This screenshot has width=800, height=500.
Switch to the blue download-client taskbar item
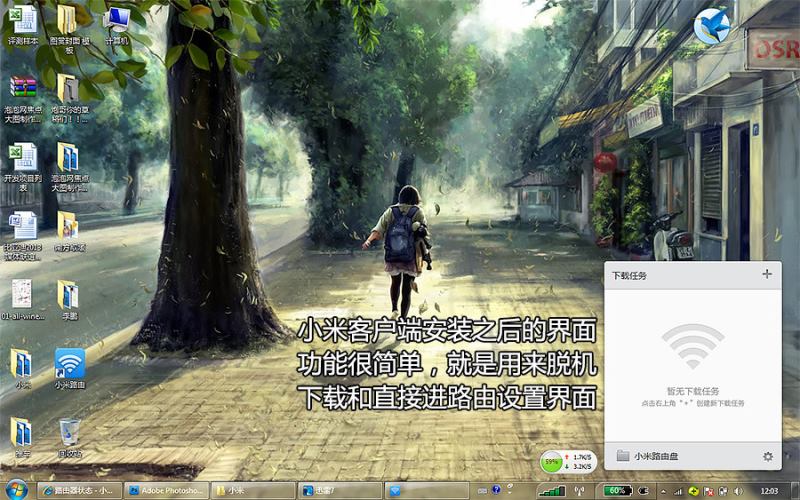427,491
